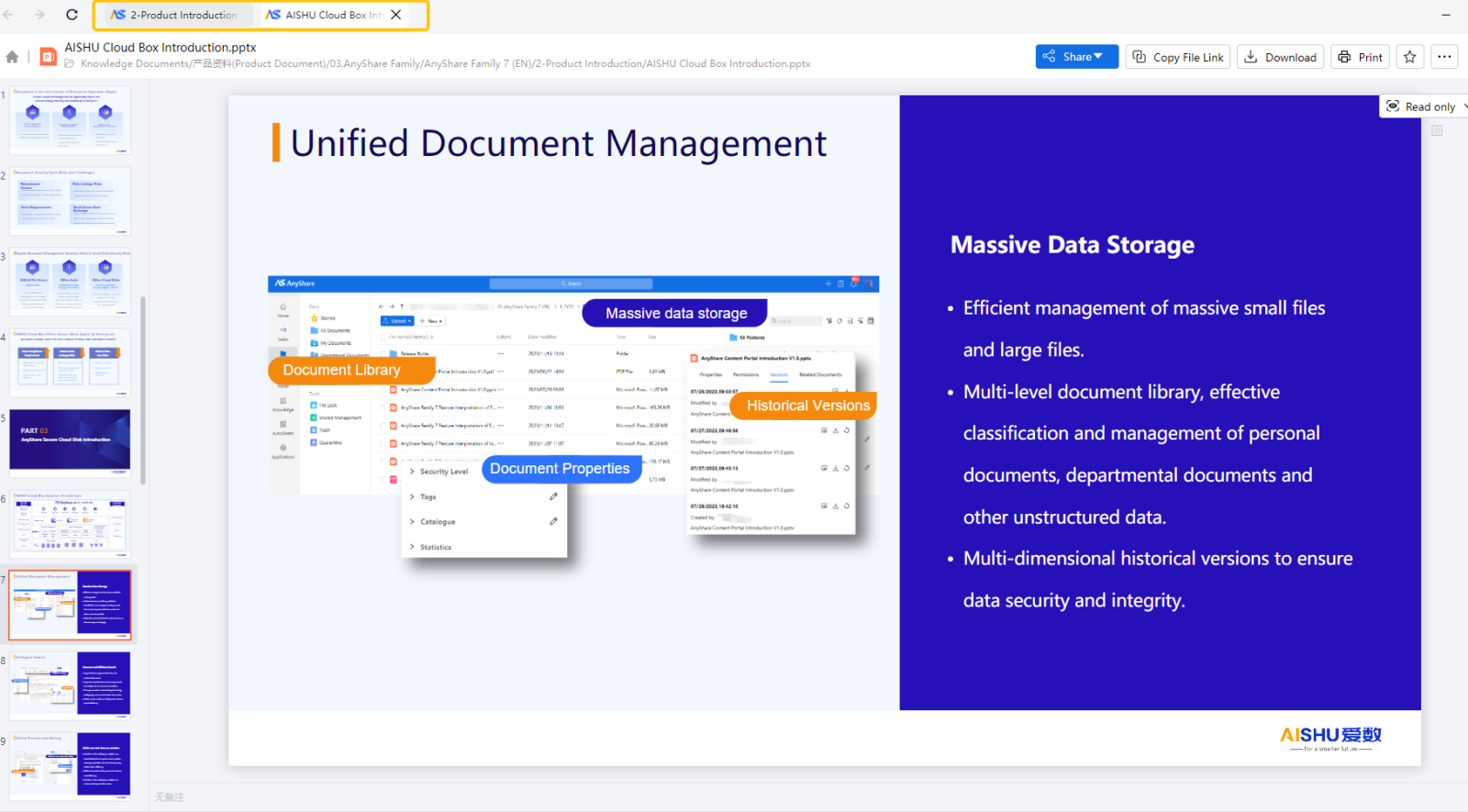Click the orange PowerPoint file icon
This screenshot has height=812, width=1468.
[x=48, y=57]
